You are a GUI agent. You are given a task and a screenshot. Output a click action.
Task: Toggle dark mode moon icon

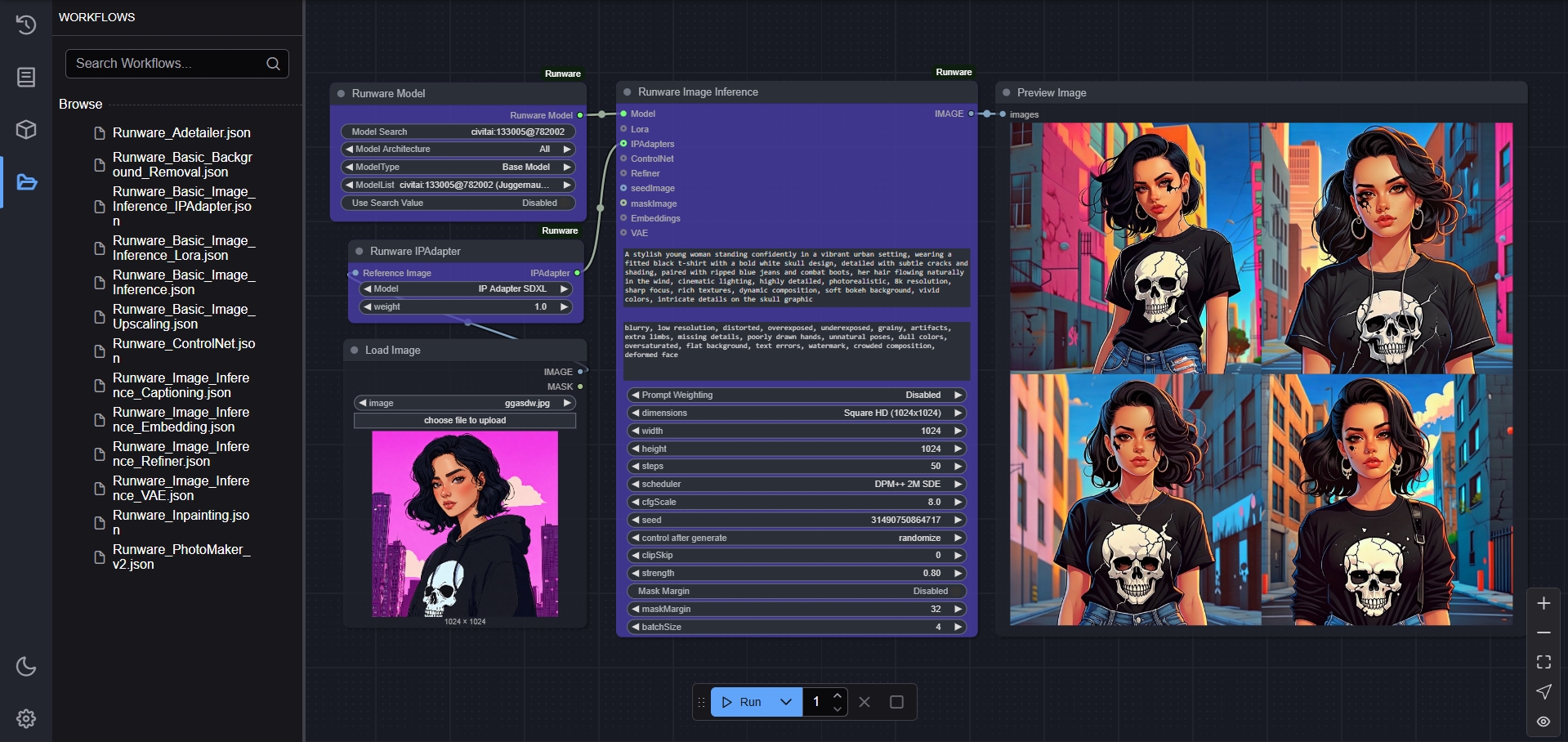(x=26, y=666)
